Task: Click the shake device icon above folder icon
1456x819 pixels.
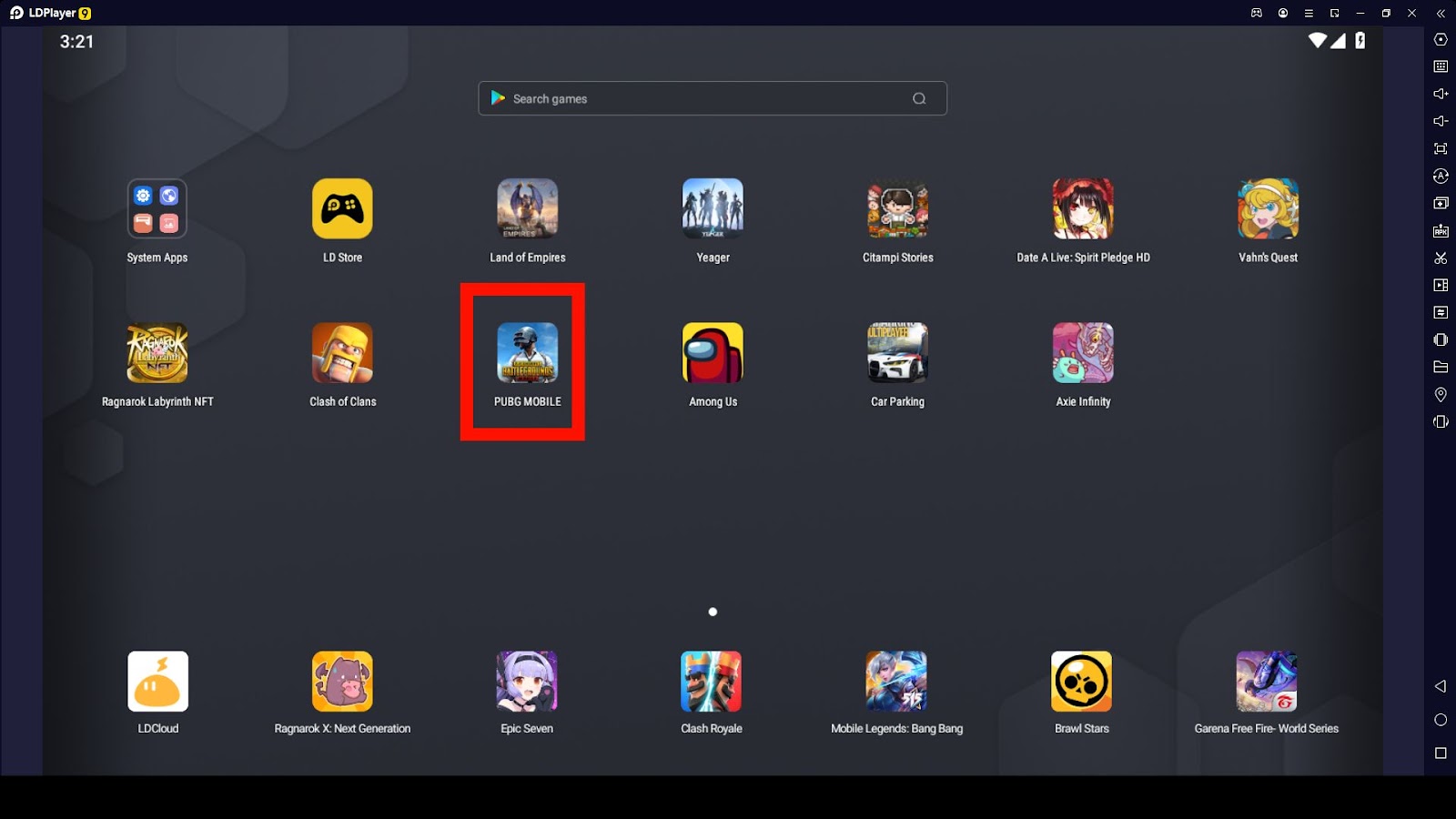Action: coord(1441,339)
